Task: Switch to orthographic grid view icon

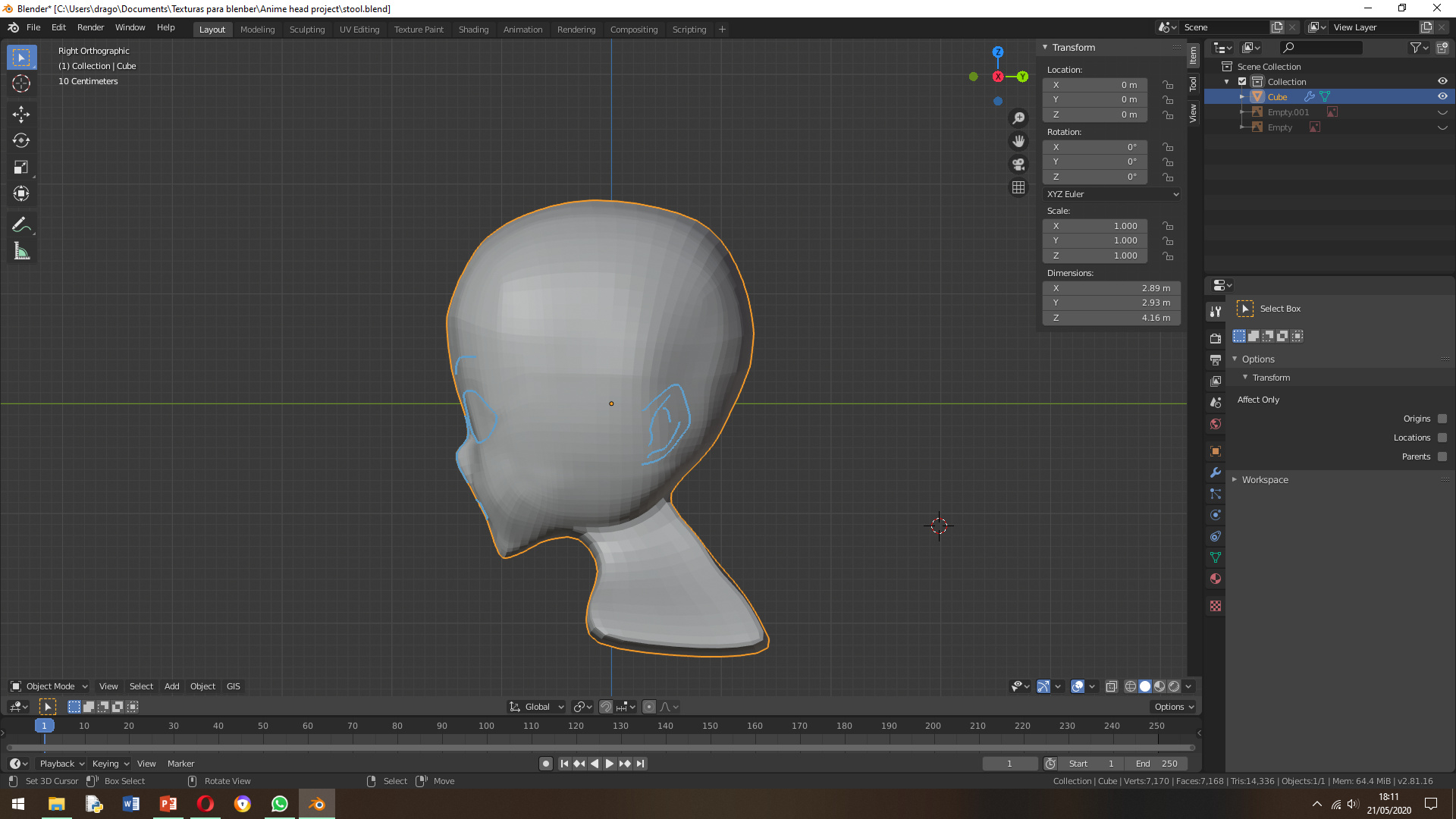Action: click(x=1018, y=187)
